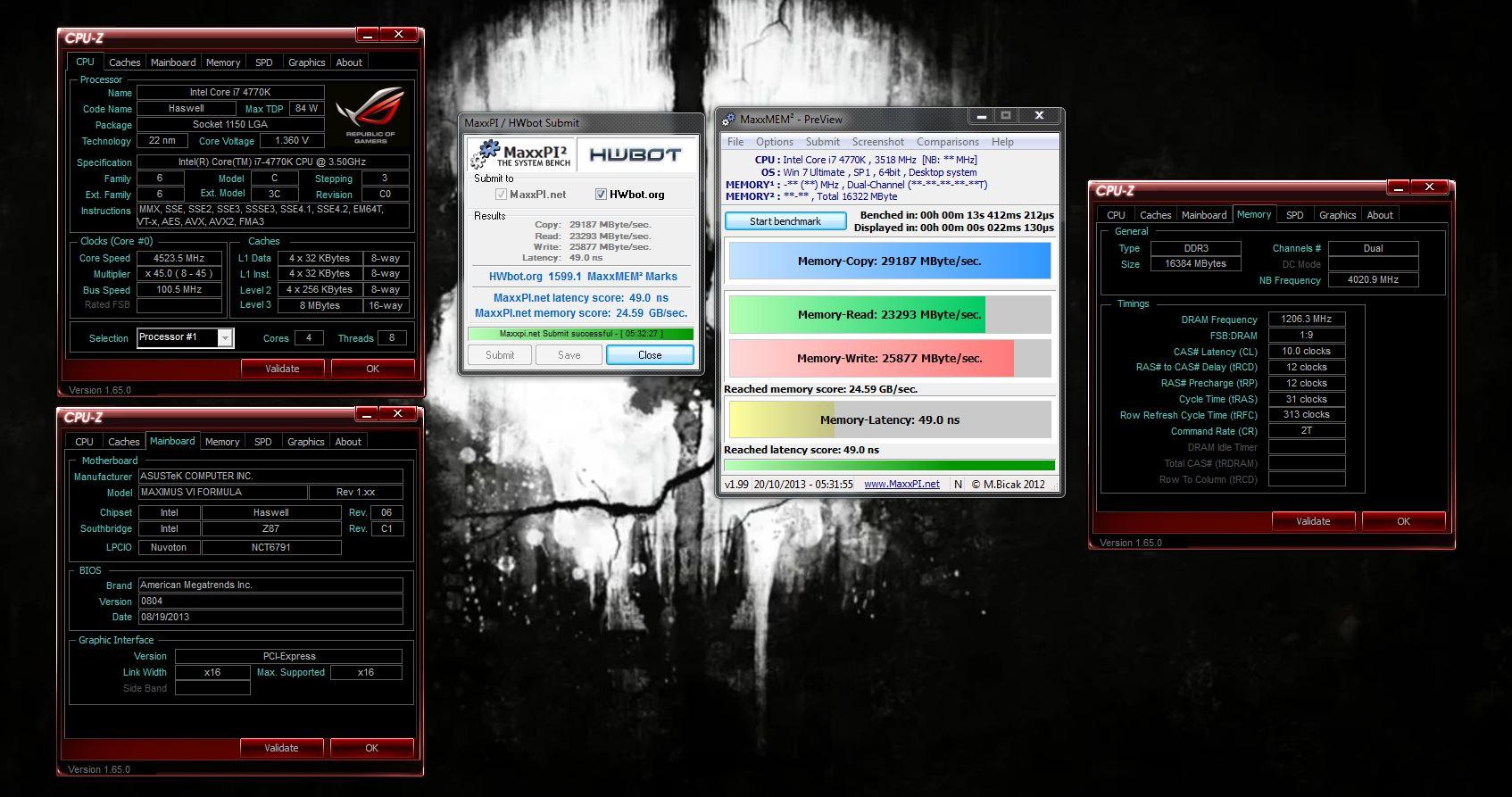Open Graphics tab in CPU-Z CPU window
The height and width of the screenshot is (797, 1512).
(x=306, y=62)
